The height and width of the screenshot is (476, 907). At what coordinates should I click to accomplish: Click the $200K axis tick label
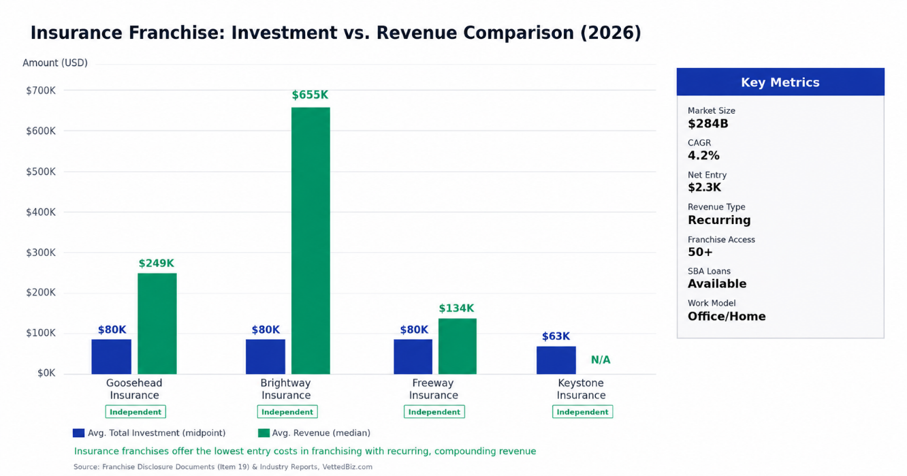pyautogui.click(x=41, y=292)
